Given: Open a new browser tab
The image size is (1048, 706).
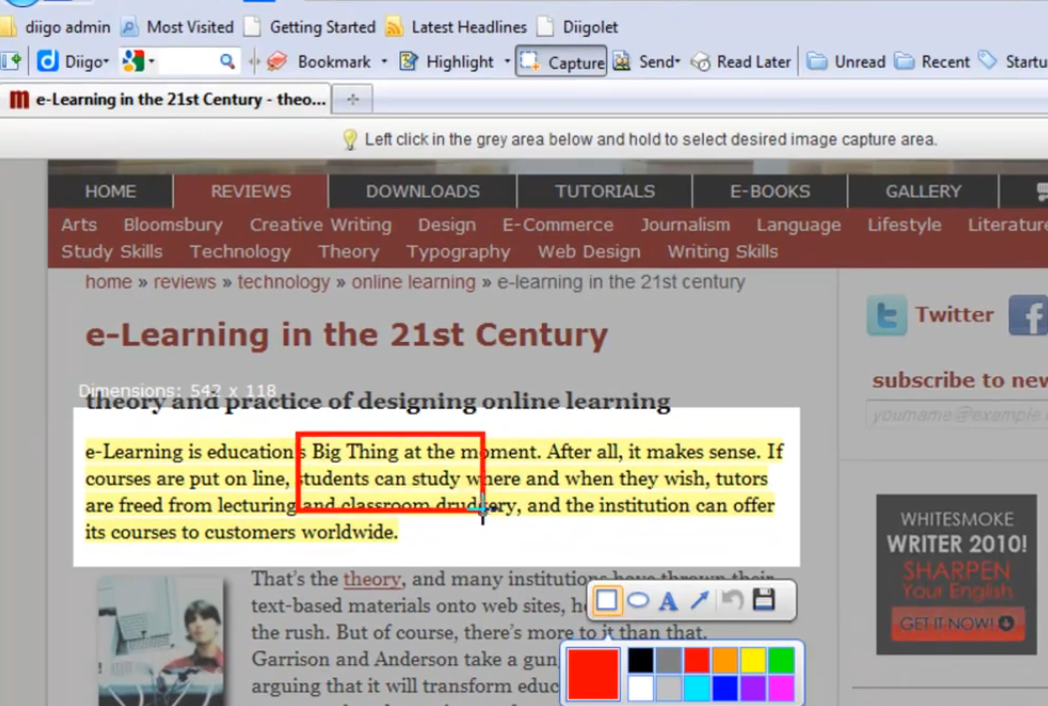Looking at the screenshot, I should coord(353,100).
